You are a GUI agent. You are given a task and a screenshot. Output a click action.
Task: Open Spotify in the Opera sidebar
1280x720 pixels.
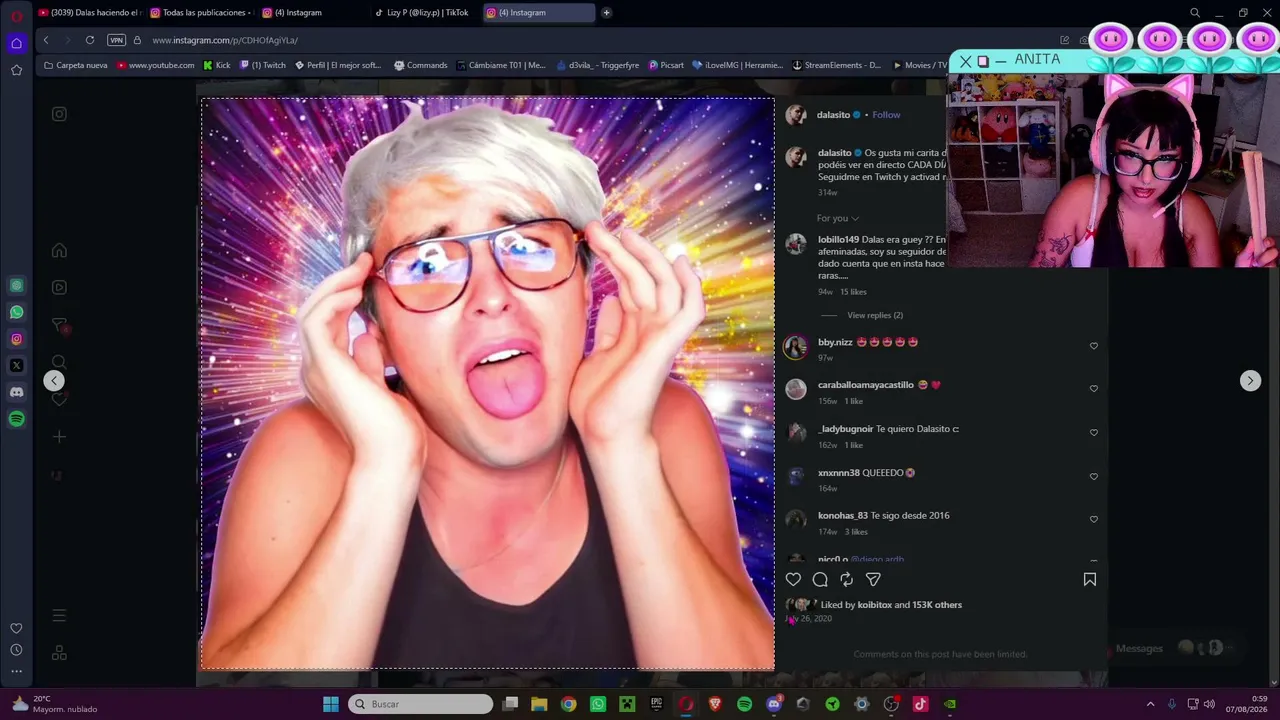pos(16,419)
